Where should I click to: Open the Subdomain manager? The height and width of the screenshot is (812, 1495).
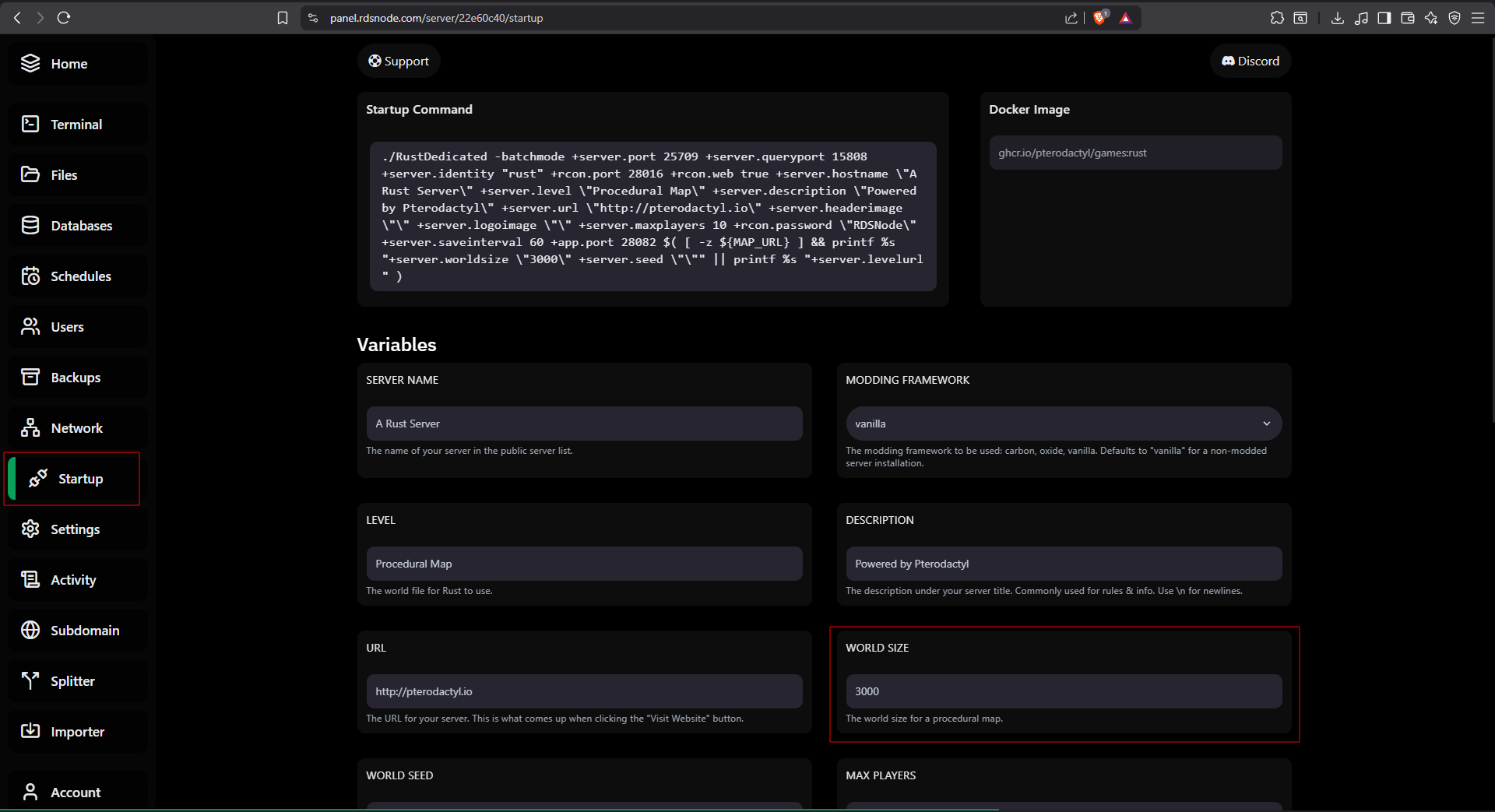pos(76,631)
